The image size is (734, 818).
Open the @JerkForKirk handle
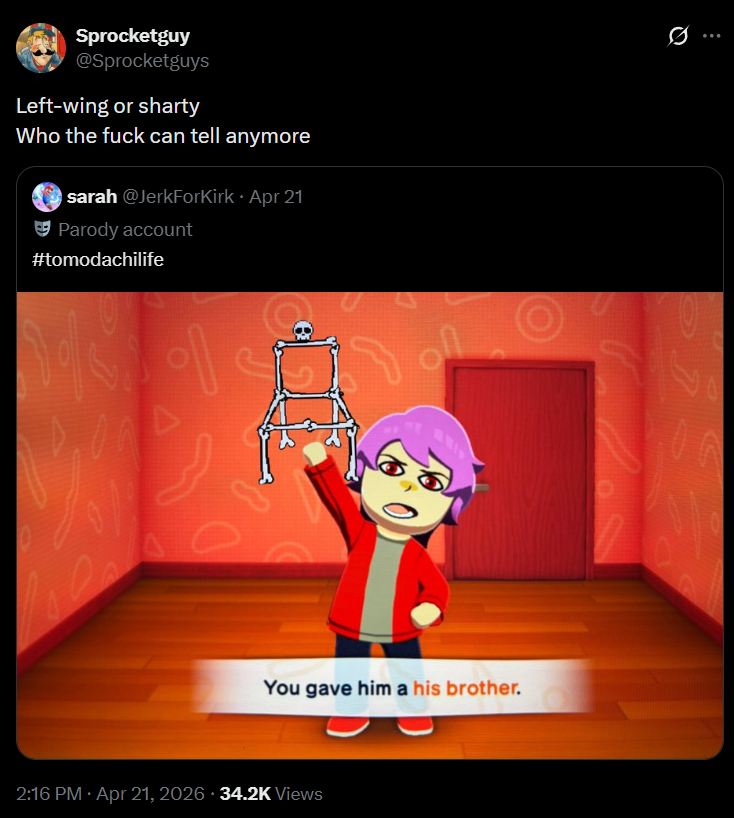click(x=178, y=197)
